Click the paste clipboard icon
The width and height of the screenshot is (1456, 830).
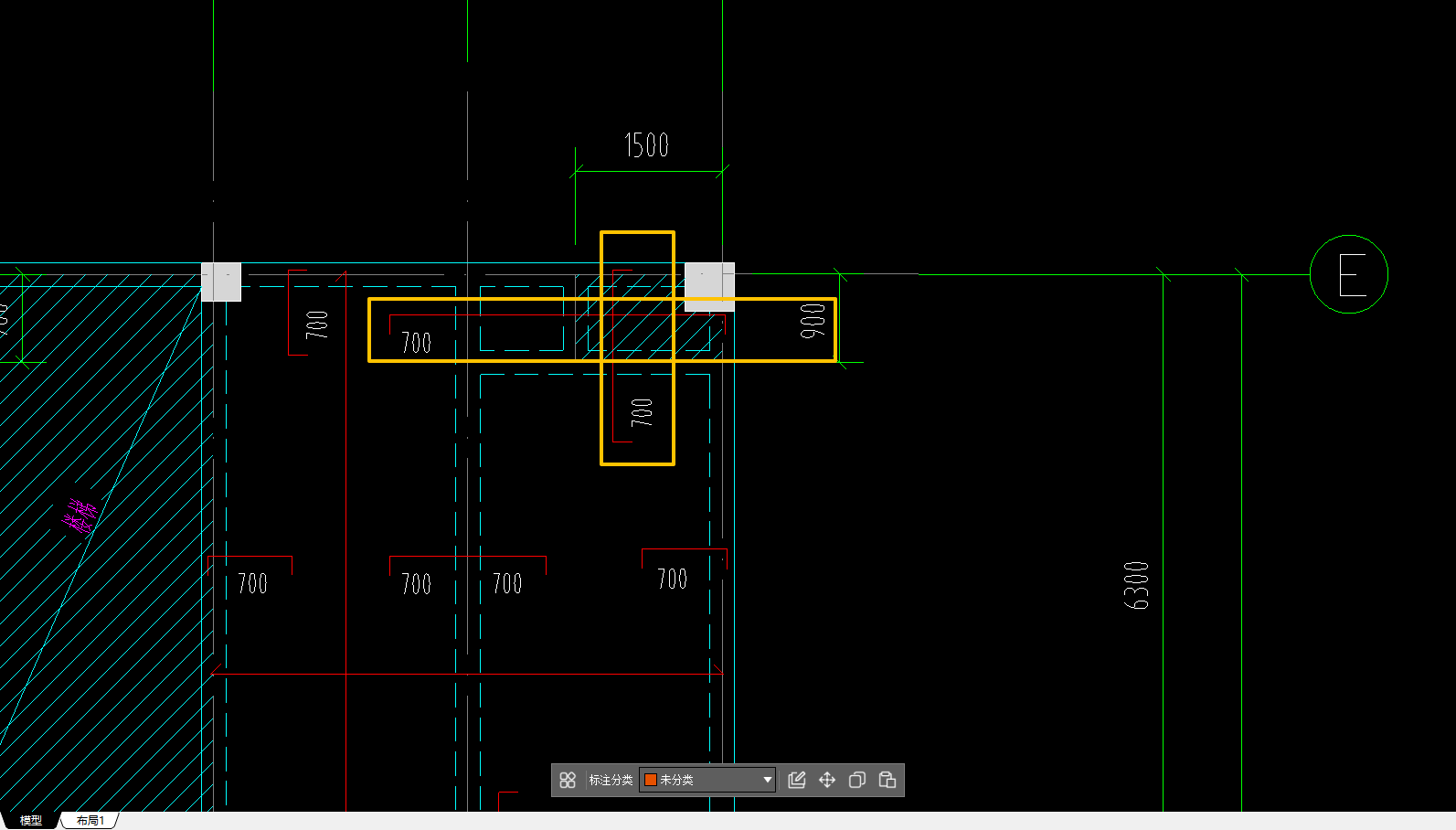[887, 780]
